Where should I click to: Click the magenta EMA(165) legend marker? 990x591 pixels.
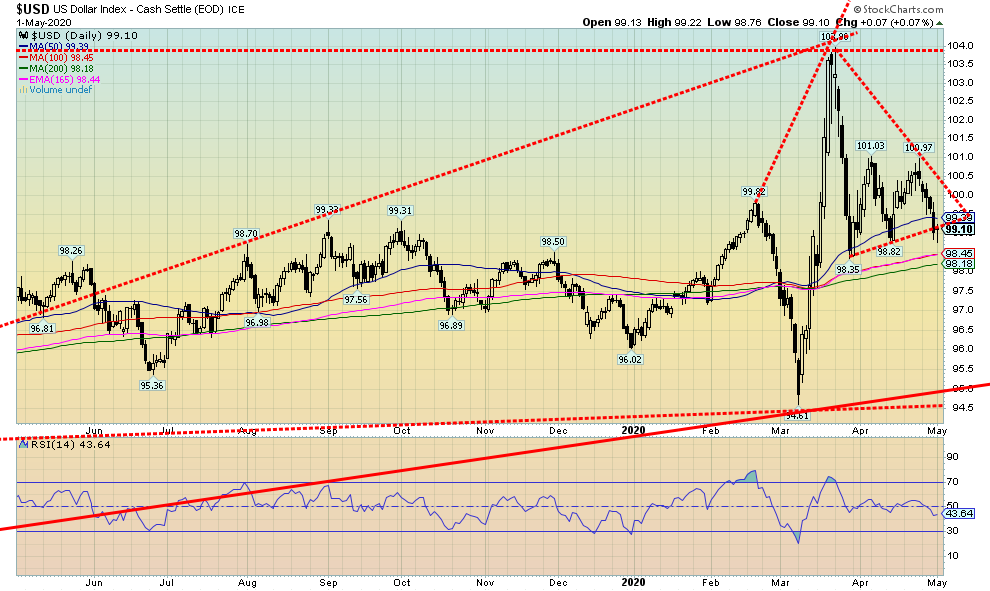[x=25, y=79]
